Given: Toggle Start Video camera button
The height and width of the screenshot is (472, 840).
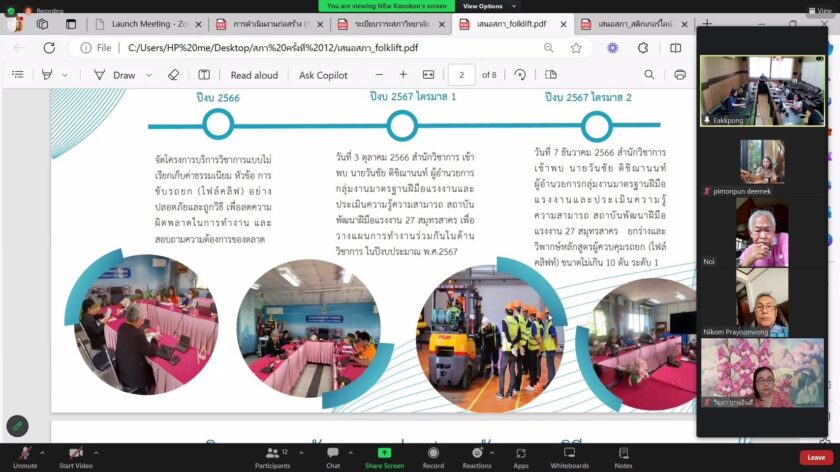Looking at the screenshot, I should click(x=75, y=455).
